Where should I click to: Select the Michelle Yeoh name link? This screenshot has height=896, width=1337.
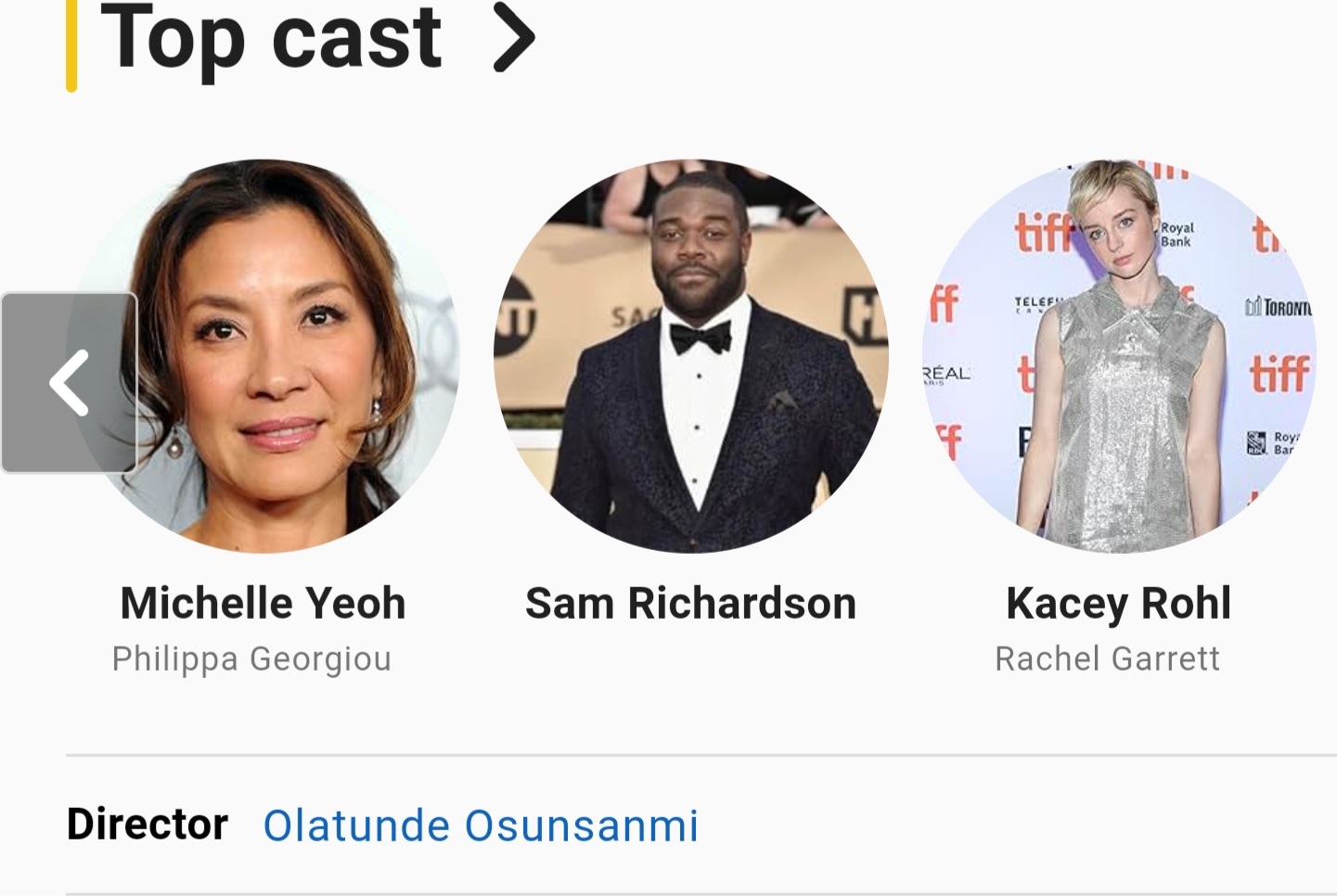(x=264, y=603)
